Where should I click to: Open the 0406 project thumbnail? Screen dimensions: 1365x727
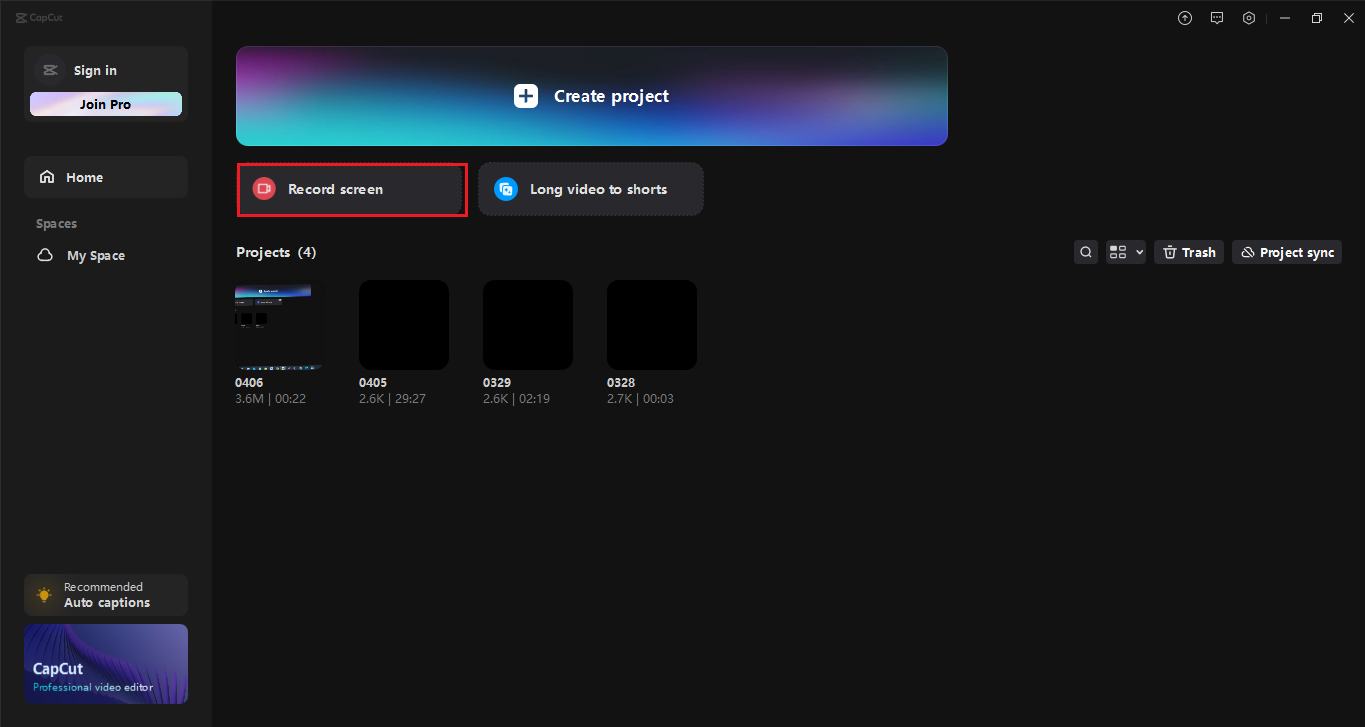(278, 324)
